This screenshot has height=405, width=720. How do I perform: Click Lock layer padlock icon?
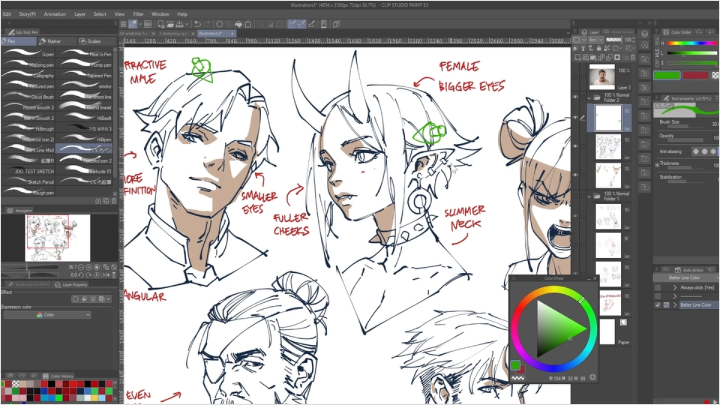(599, 48)
